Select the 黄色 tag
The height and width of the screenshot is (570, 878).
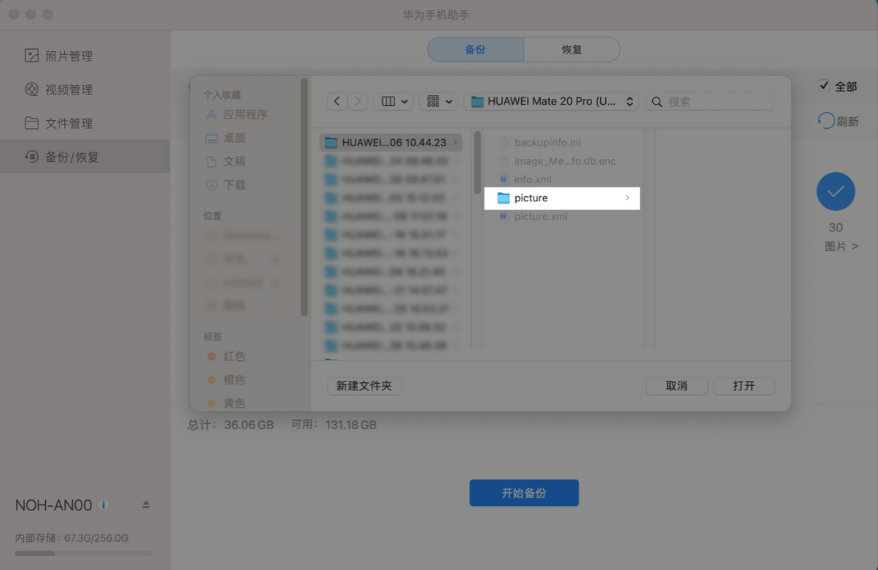click(226, 404)
